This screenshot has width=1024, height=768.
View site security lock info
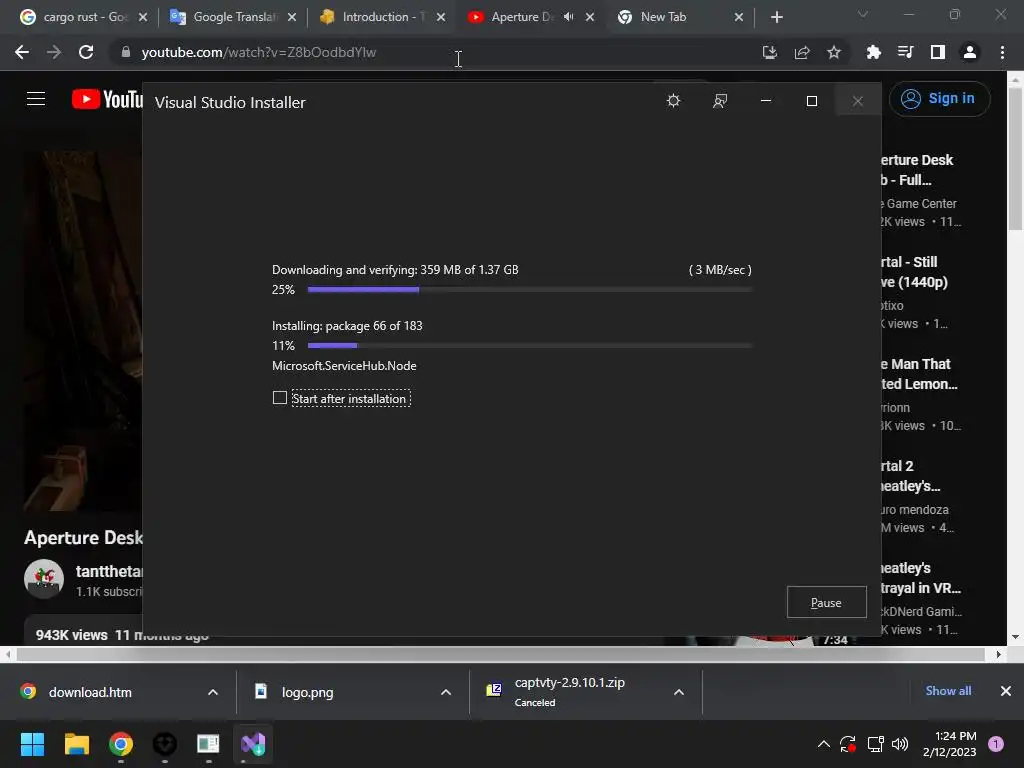(x=126, y=52)
